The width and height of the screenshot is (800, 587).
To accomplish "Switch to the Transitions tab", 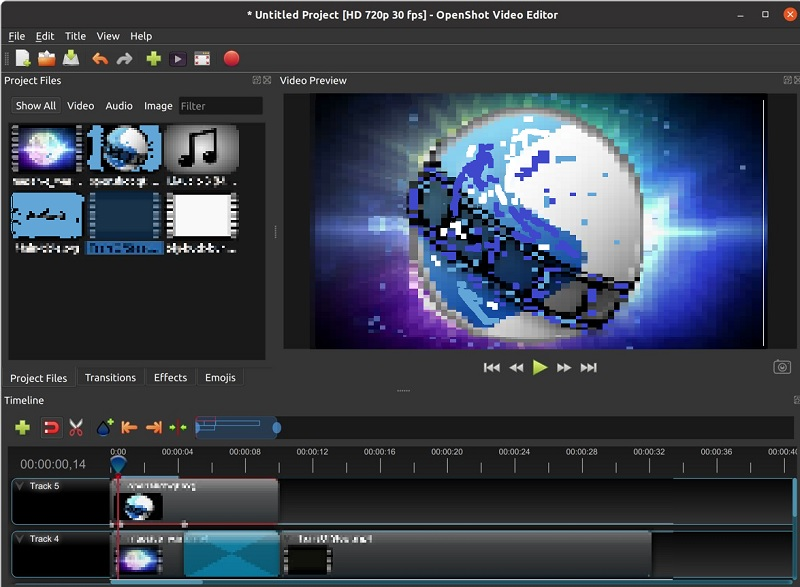I will 110,377.
